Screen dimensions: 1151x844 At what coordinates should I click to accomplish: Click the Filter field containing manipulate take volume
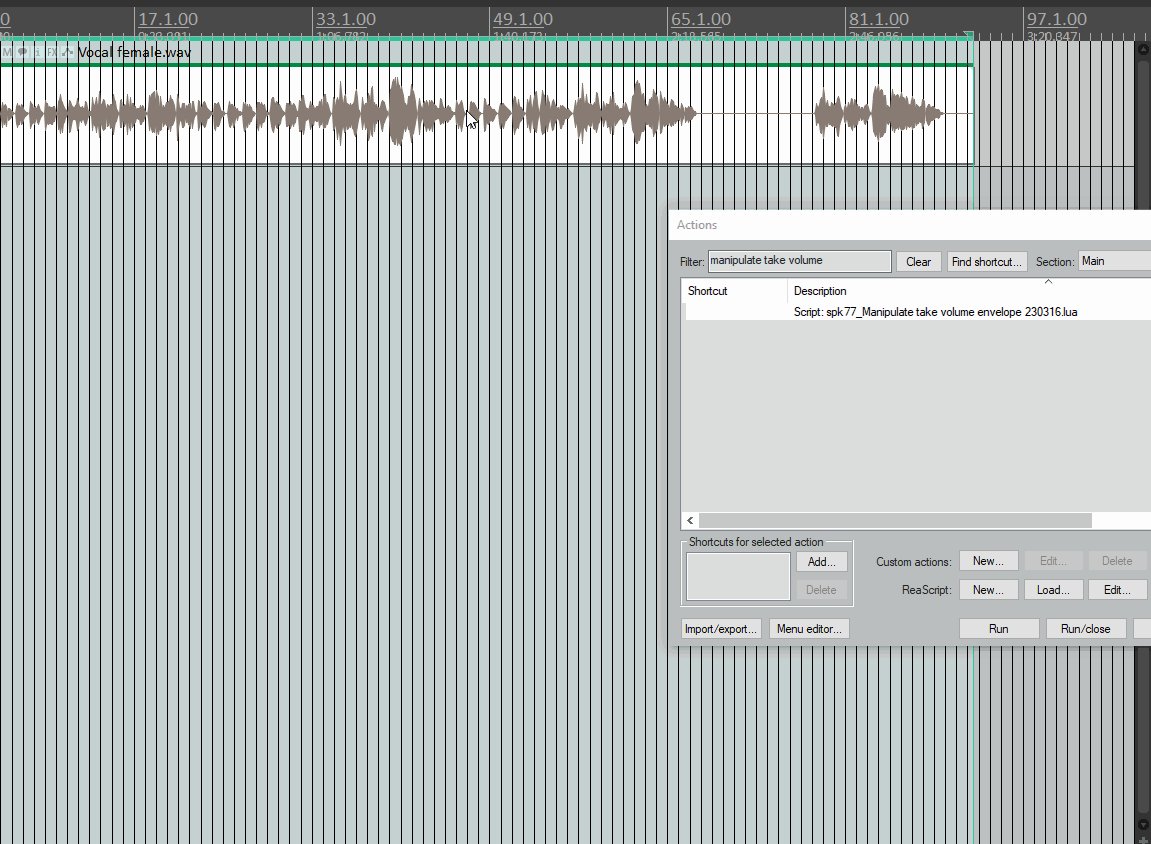[x=799, y=261]
